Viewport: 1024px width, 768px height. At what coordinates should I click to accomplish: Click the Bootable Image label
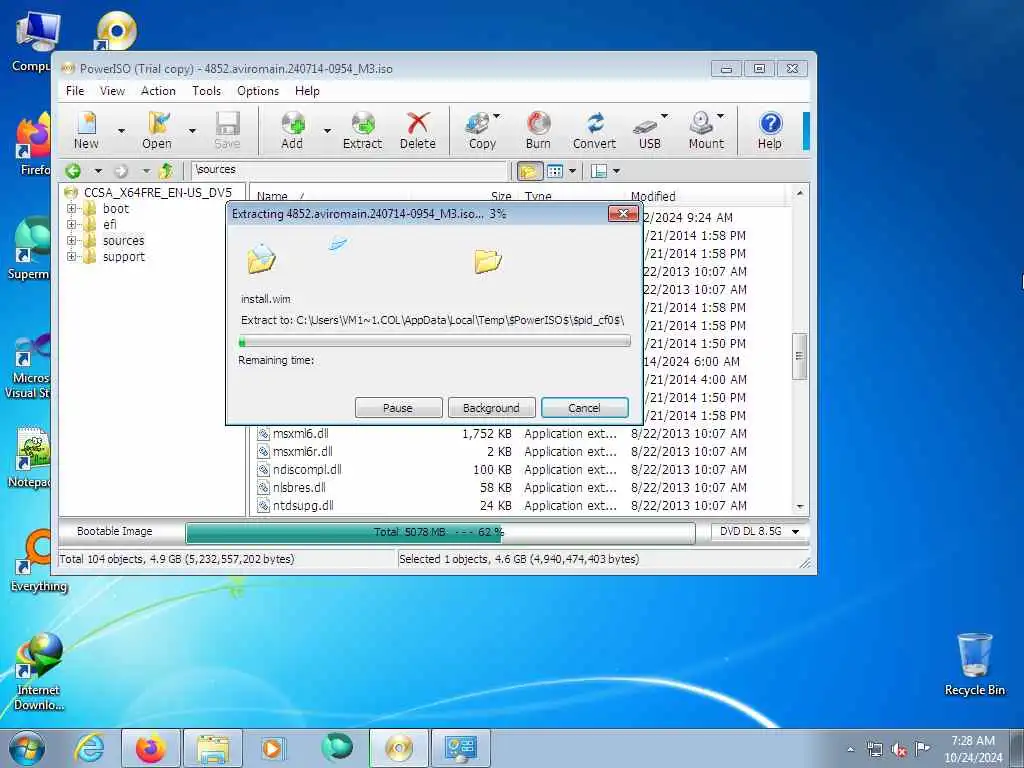click(x=115, y=532)
